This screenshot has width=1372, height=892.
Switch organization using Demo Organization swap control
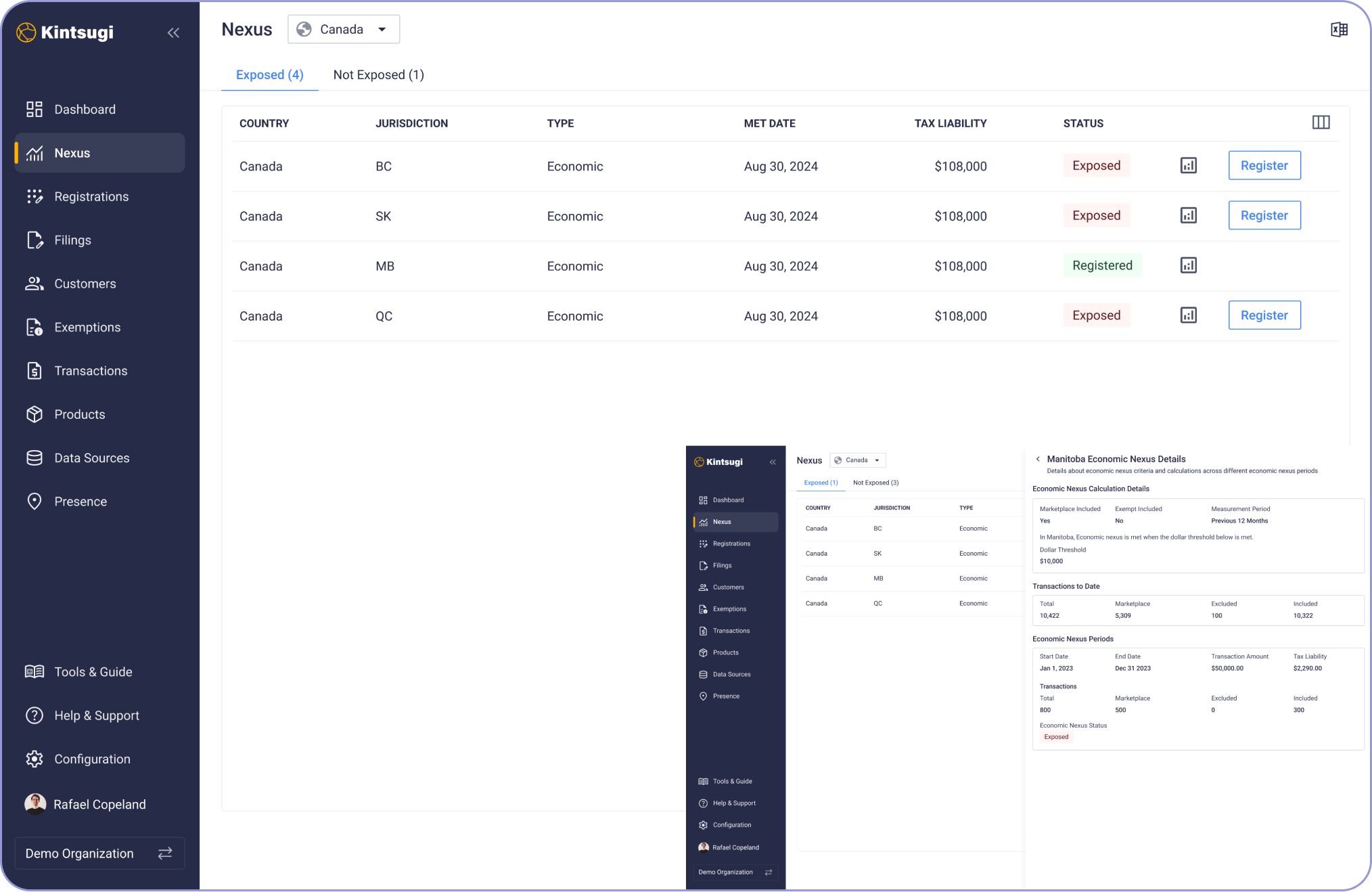(x=165, y=853)
